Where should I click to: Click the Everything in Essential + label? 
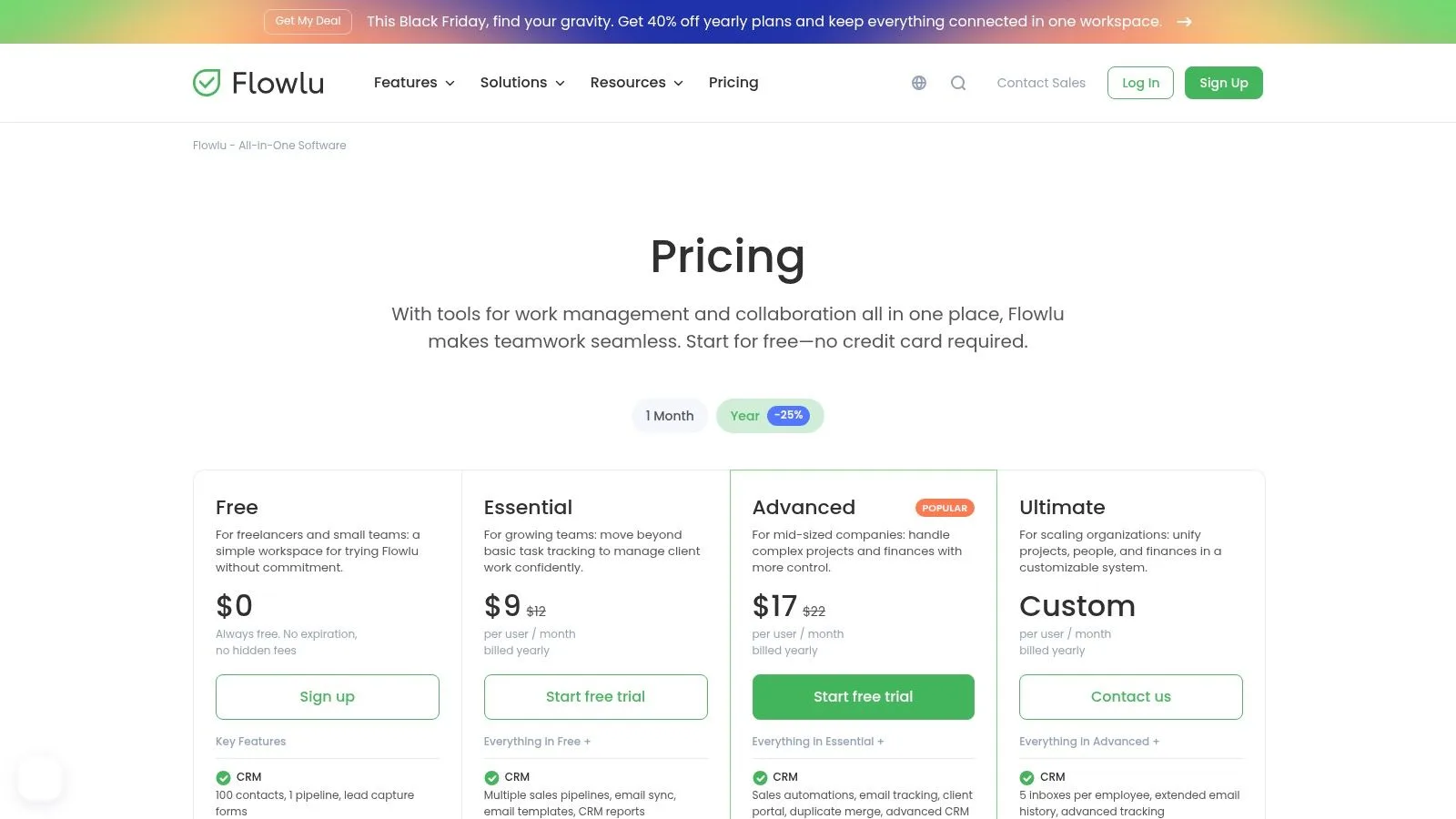(817, 742)
